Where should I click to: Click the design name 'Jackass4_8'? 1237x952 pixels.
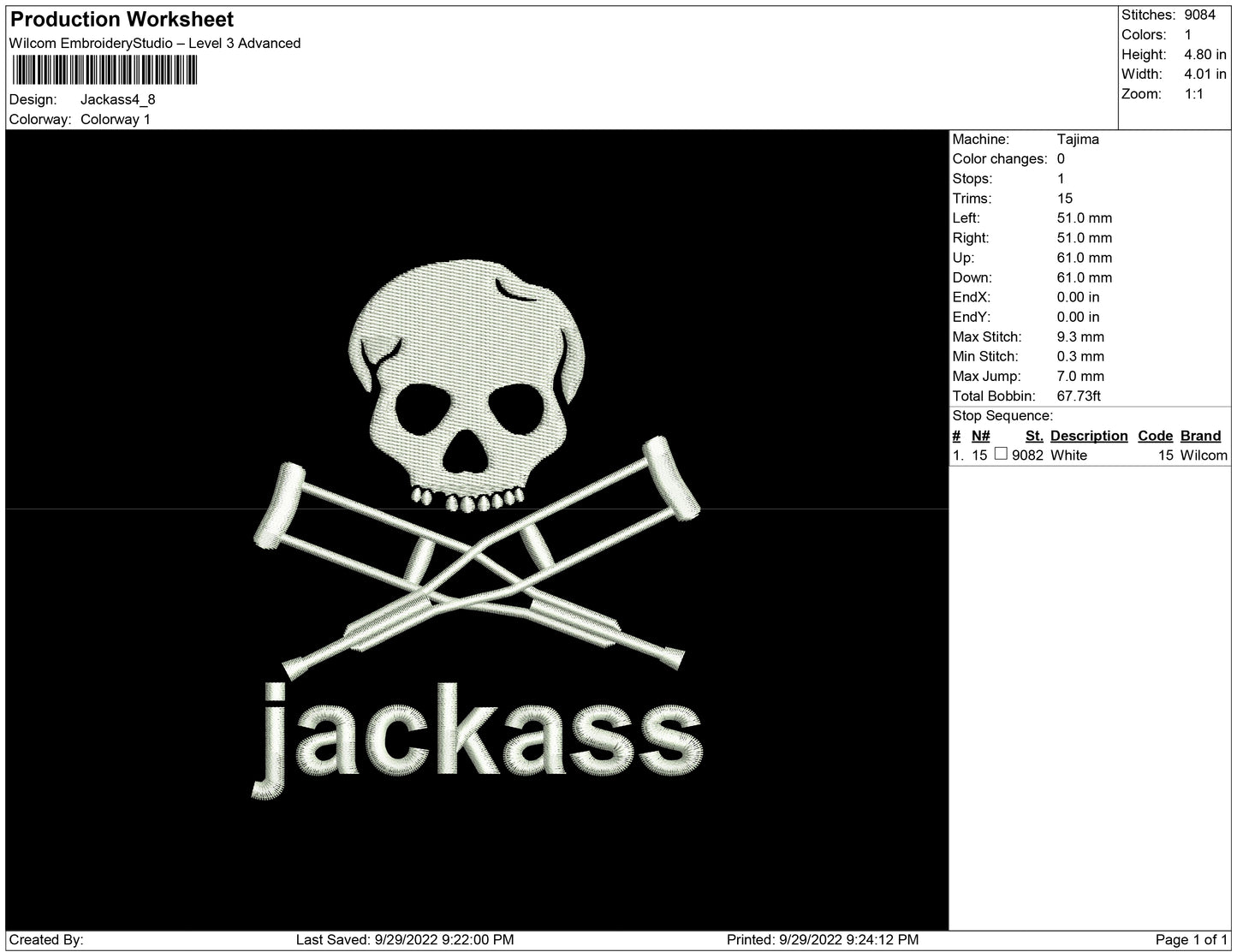[x=118, y=99]
